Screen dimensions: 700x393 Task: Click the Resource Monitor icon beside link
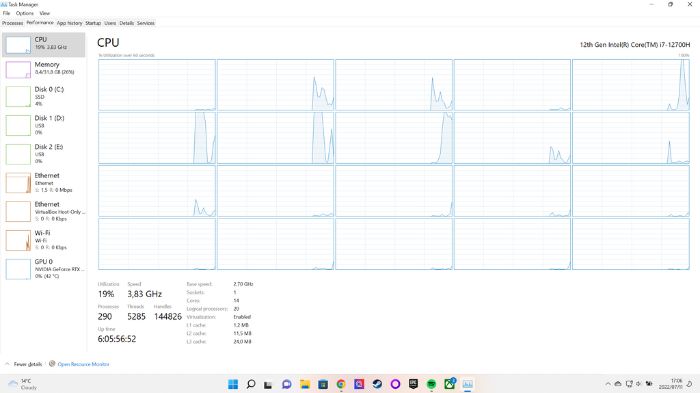pyautogui.click(x=52, y=364)
